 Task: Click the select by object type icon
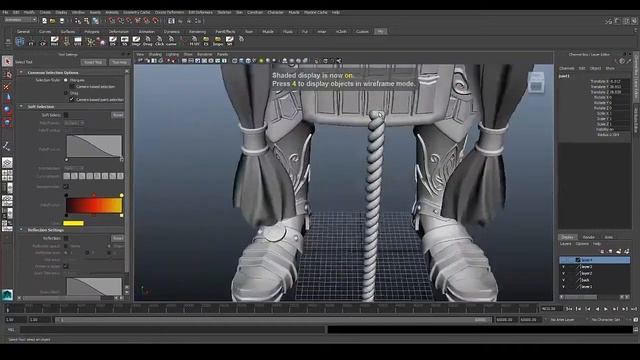click(x=87, y=21)
